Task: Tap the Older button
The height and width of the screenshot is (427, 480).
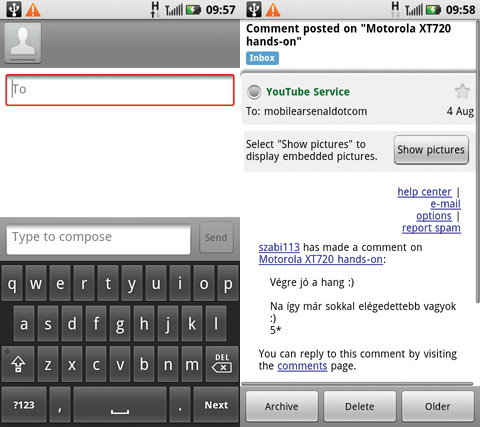Action: (438, 406)
